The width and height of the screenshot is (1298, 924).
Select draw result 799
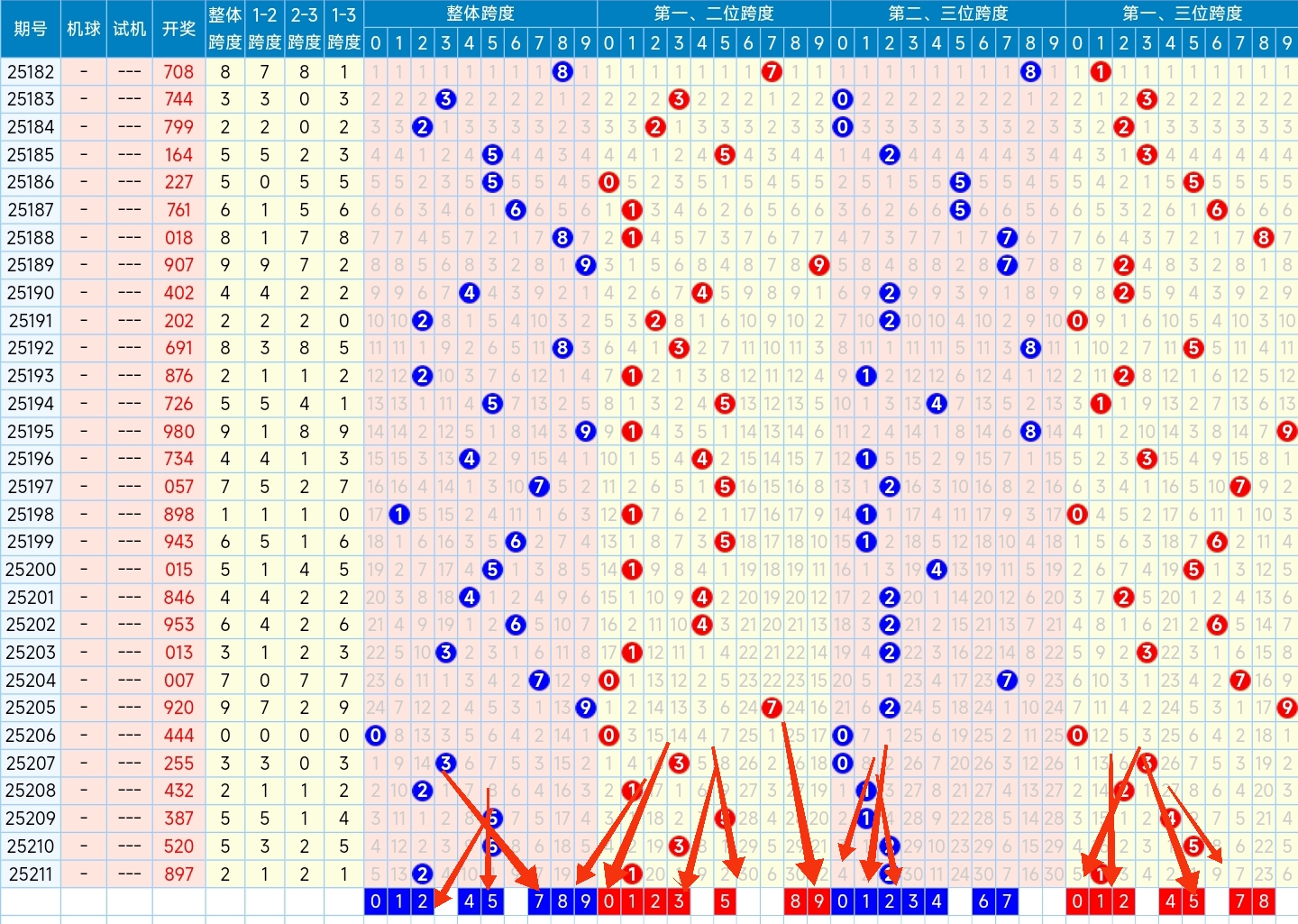[x=178, y=127]
